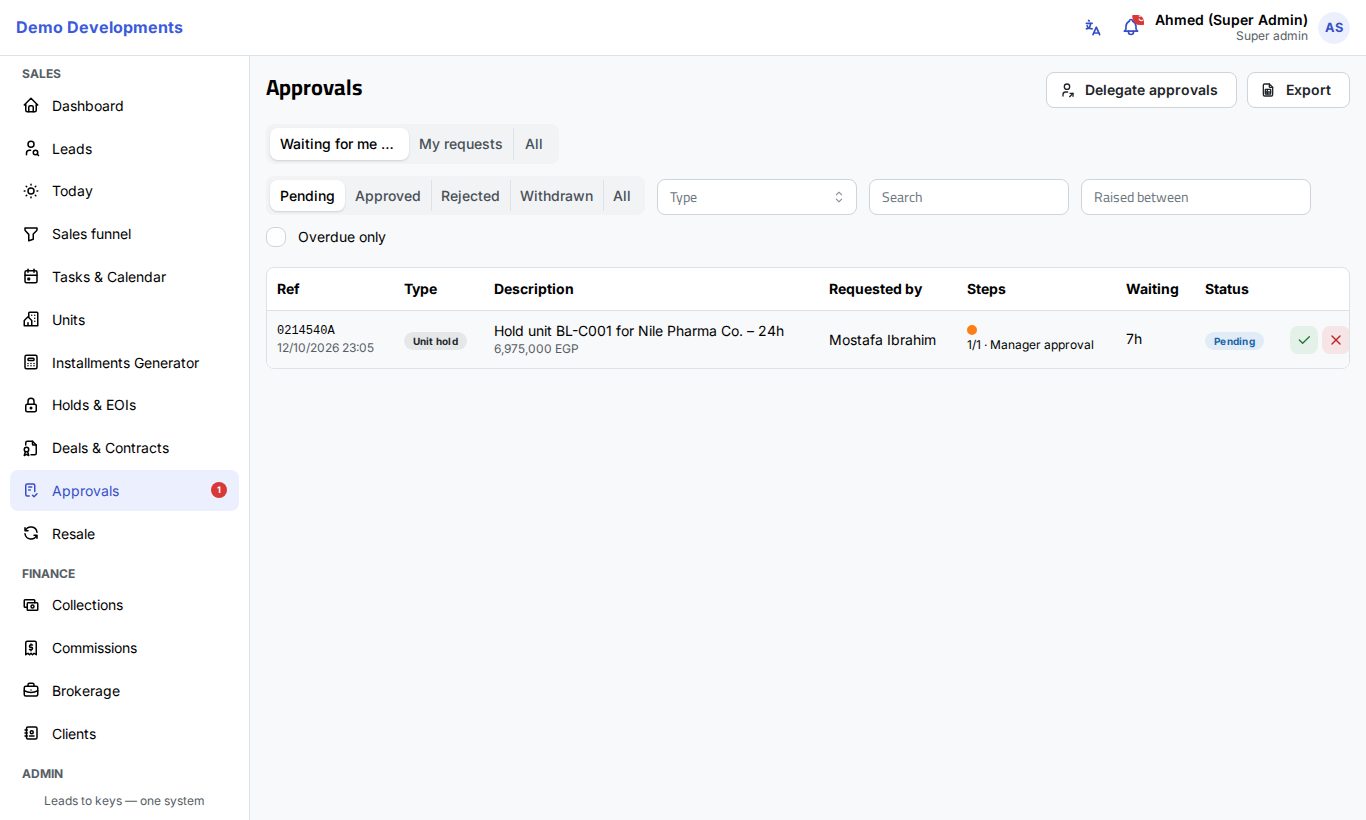Click the Delegate approvals button
1366x820 pixels.
pyautogui.click(x=1141, y=90)
